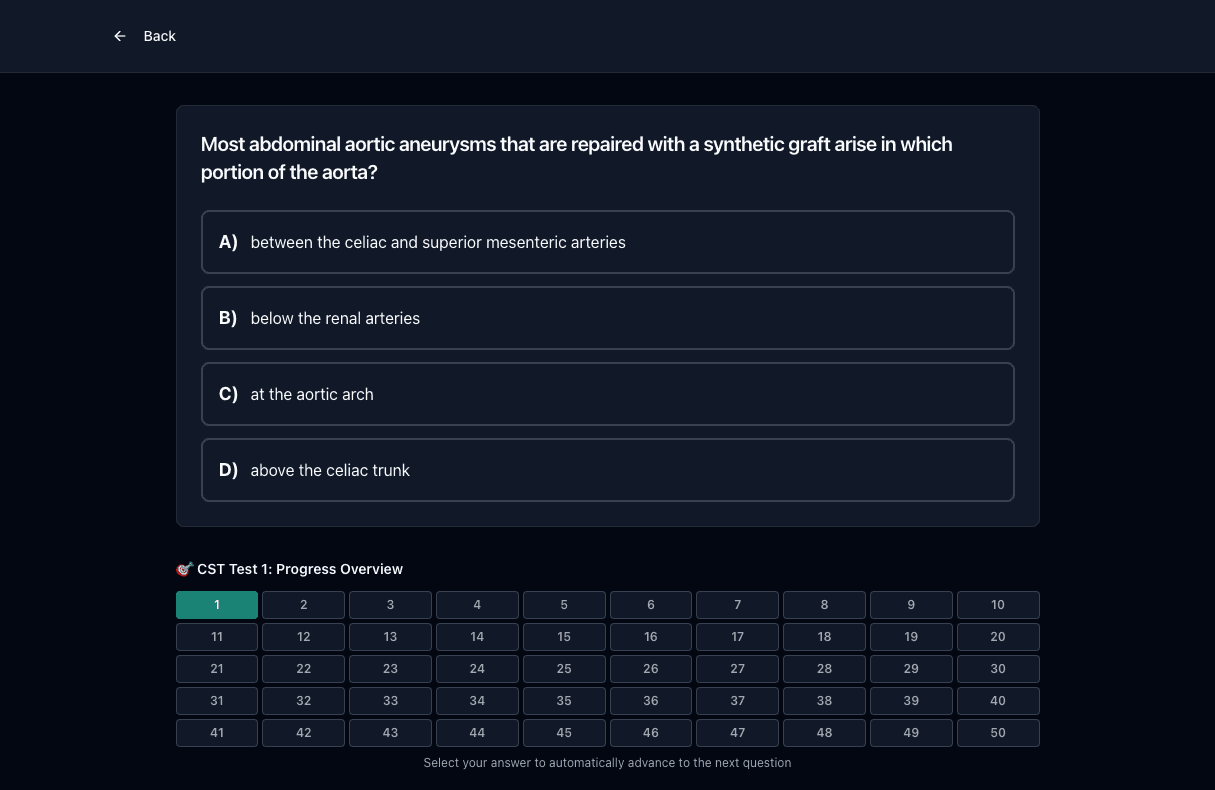Pick answer C at the aortic arch
Image resolution: width=1215 pixels, height=790 pixels.
608,394
